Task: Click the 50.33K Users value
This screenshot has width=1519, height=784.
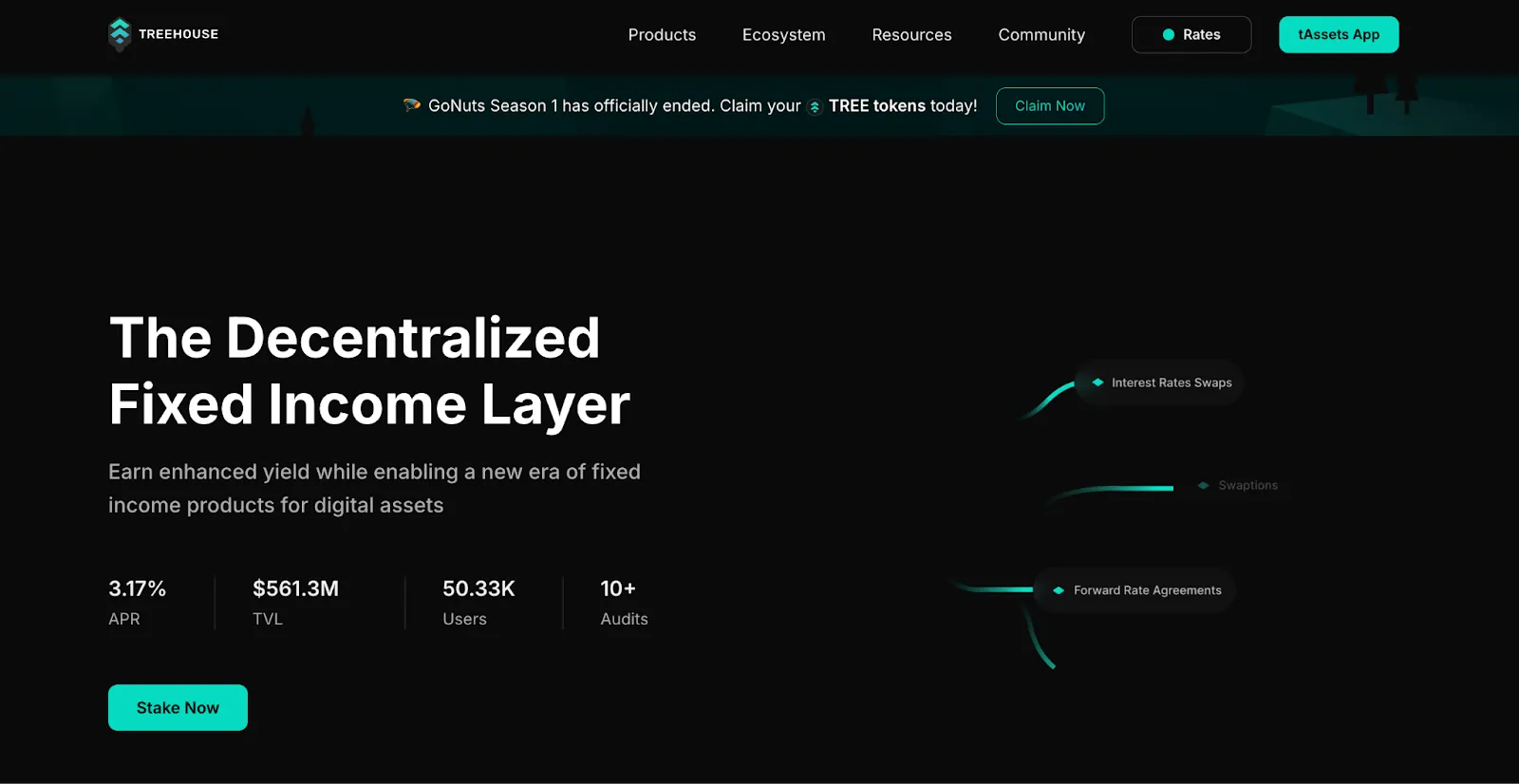Action: pos(478,588)
